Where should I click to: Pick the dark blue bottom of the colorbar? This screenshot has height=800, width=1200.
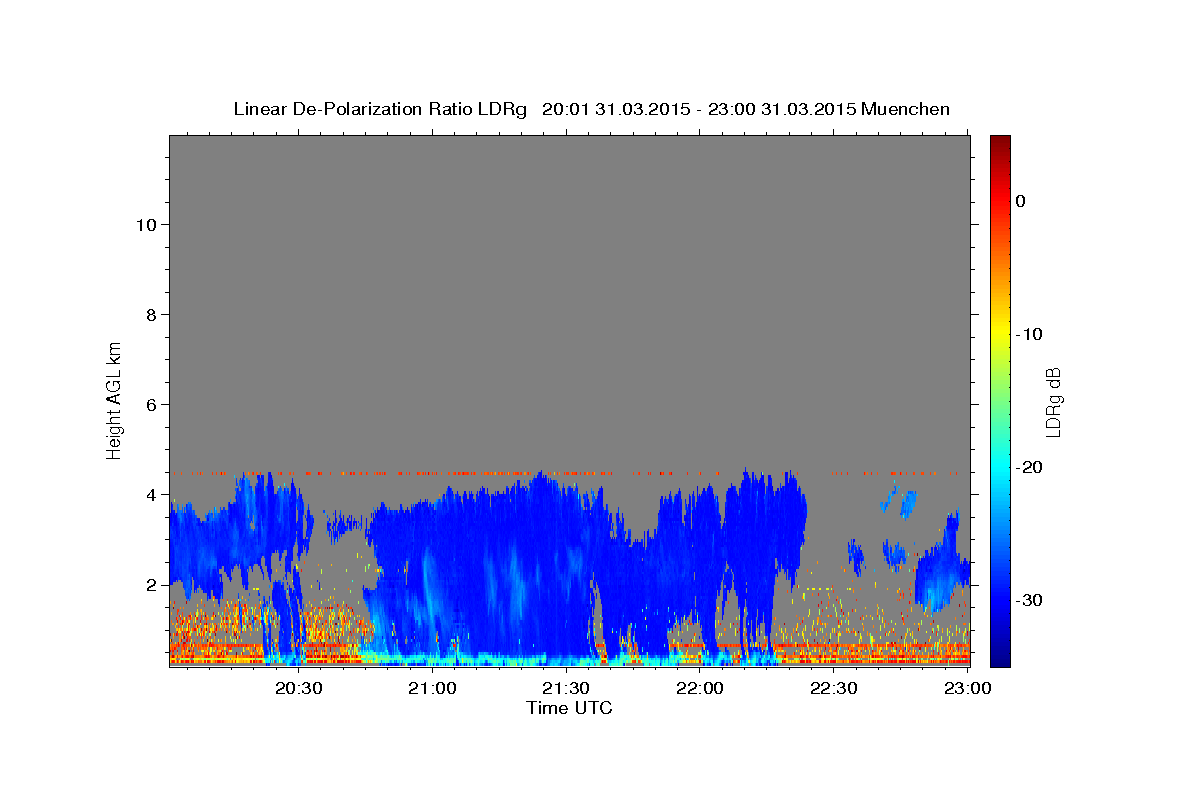(1000, 658)
